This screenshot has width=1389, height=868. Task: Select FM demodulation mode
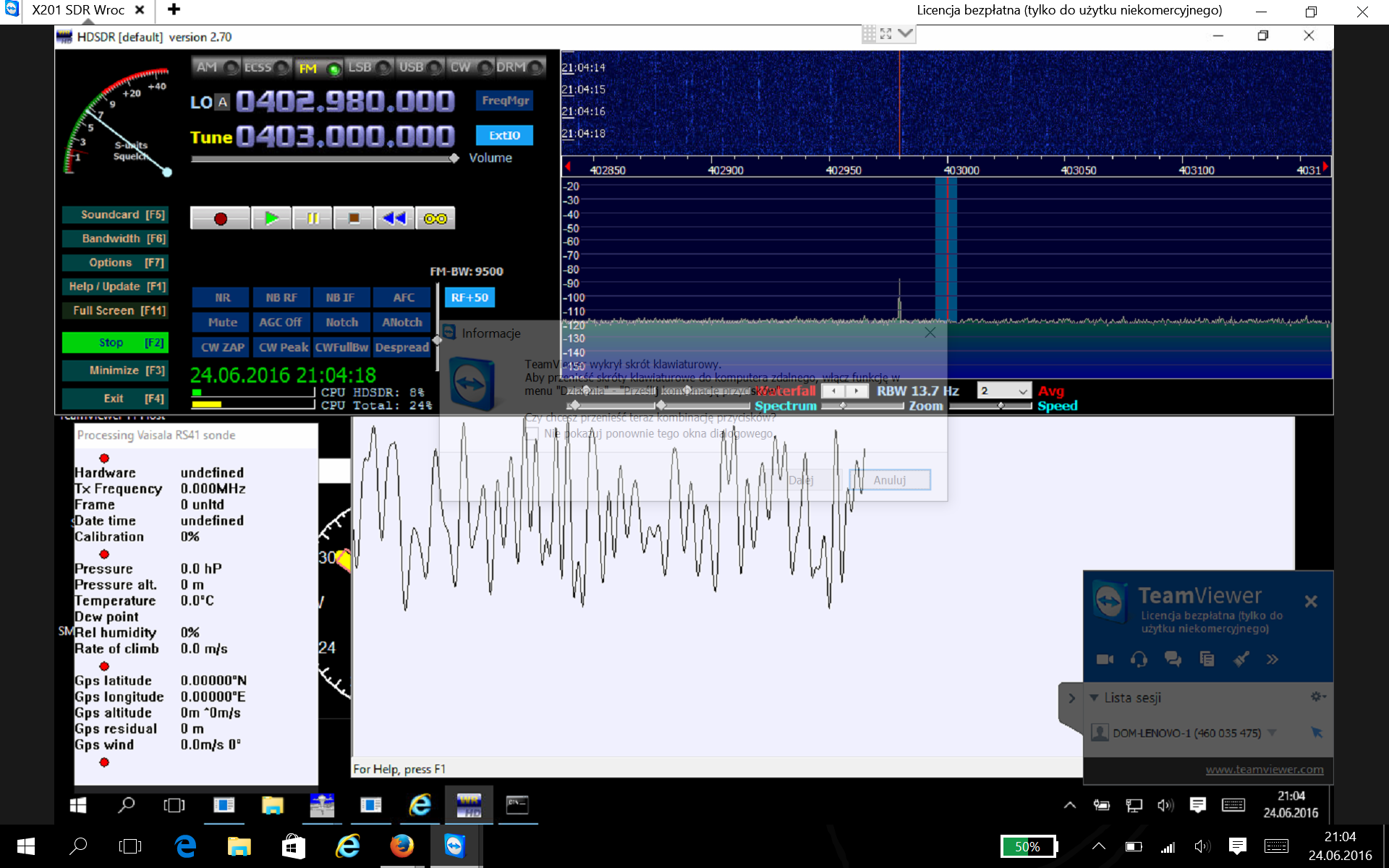pyautogui.click(x=318, y=68)
